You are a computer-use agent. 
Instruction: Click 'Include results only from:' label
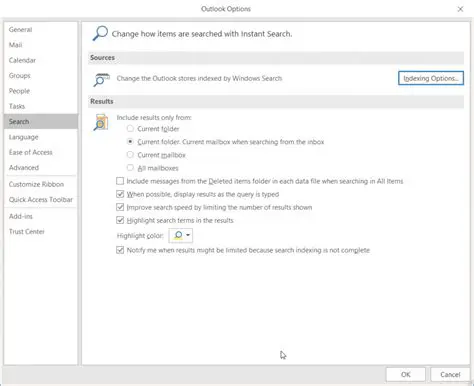154,118
